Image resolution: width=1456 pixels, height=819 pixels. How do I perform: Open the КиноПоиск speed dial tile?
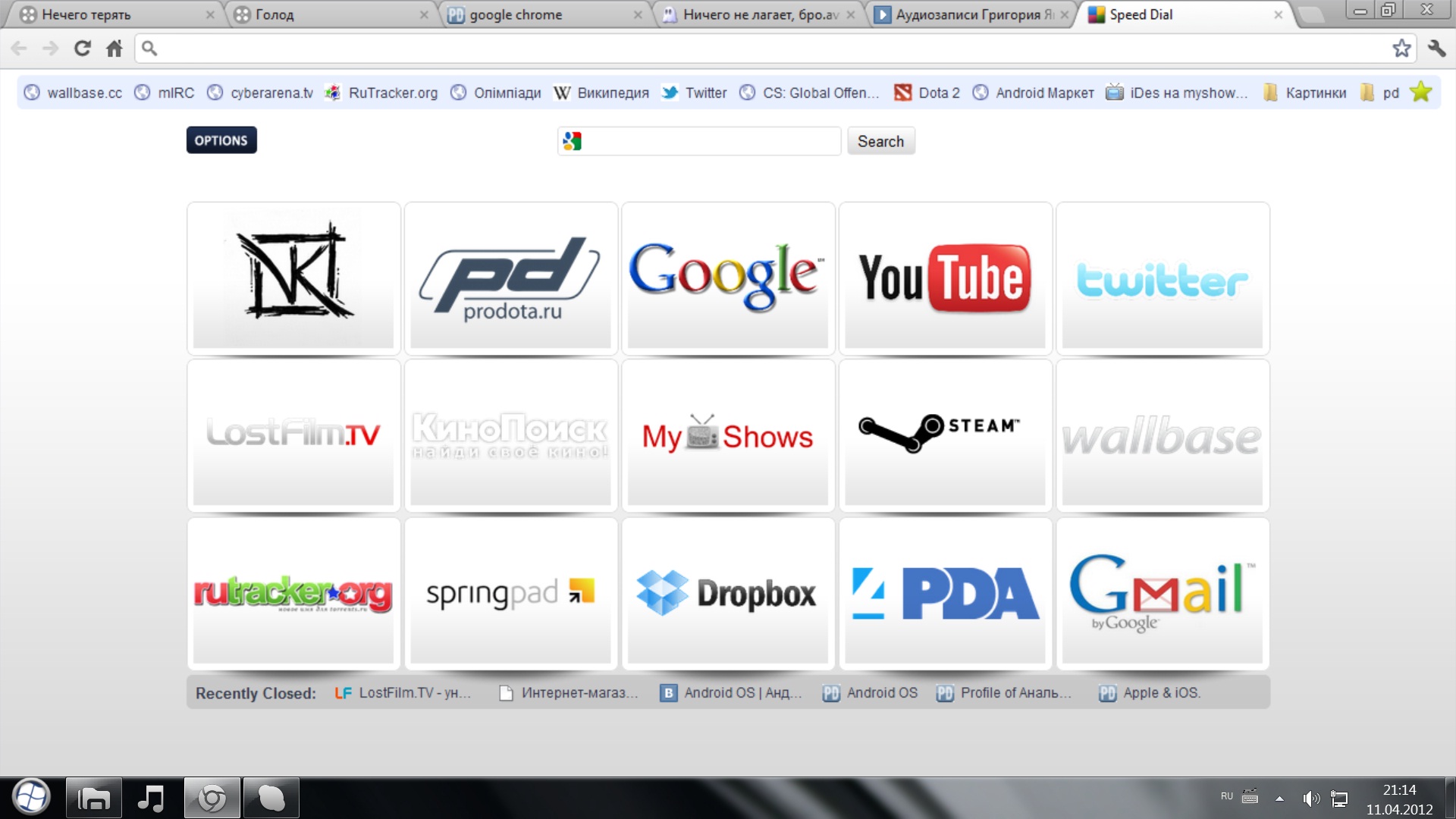coord(510,435)
